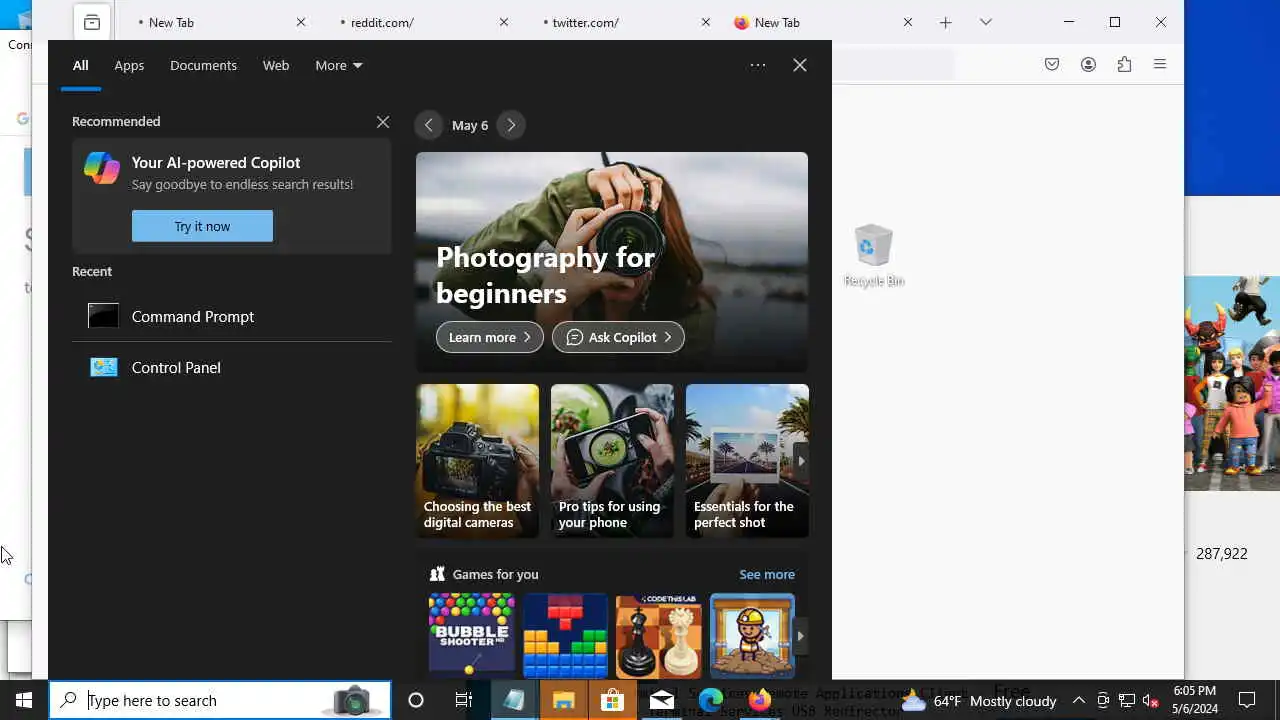Open clock showing 6:05 PM
This screenshot has height=720, width=1280.
point(1195,700)
